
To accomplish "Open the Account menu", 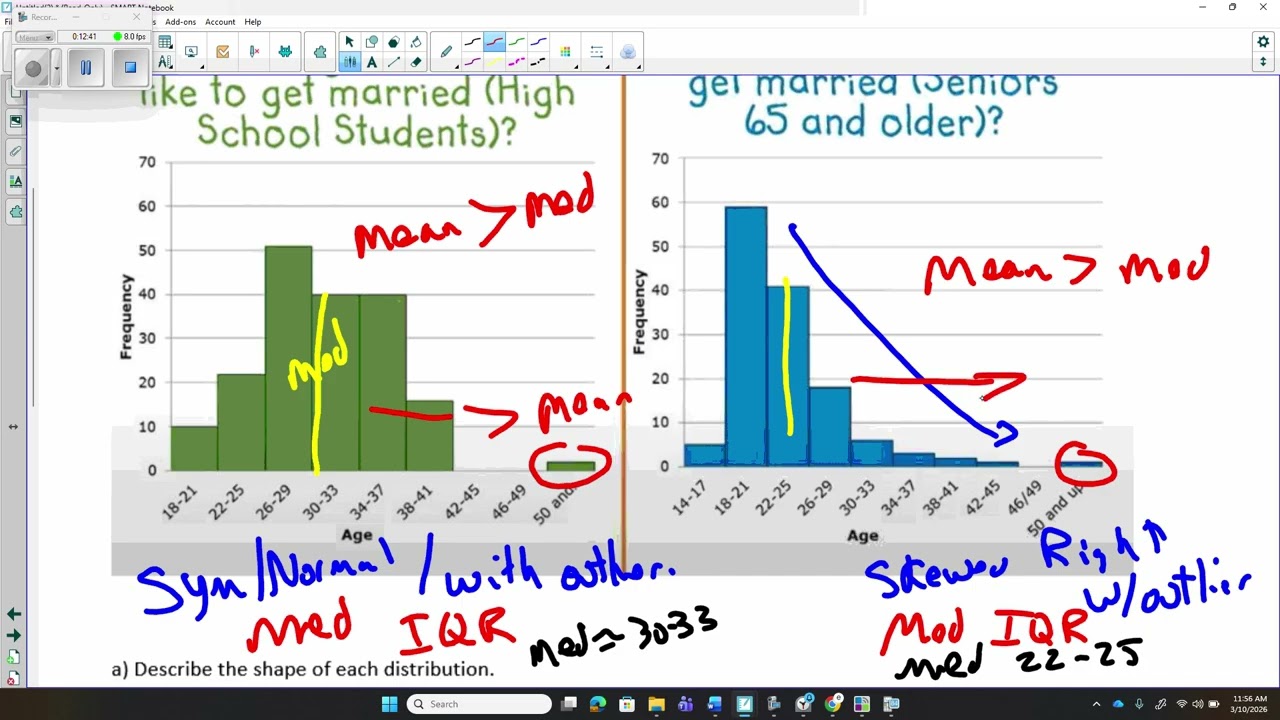I will (x=220, y=22).
